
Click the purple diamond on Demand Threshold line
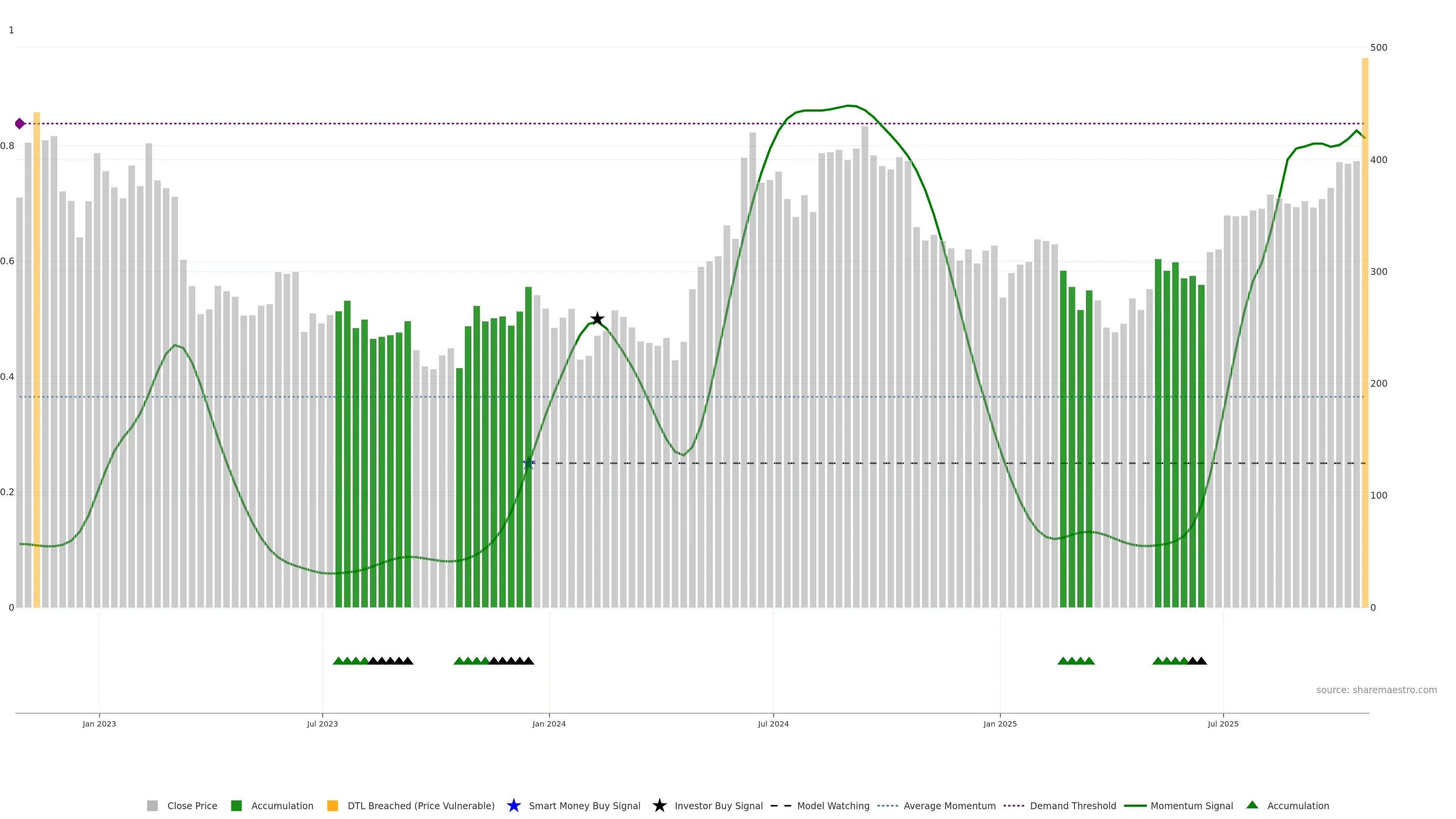[20, 124]
